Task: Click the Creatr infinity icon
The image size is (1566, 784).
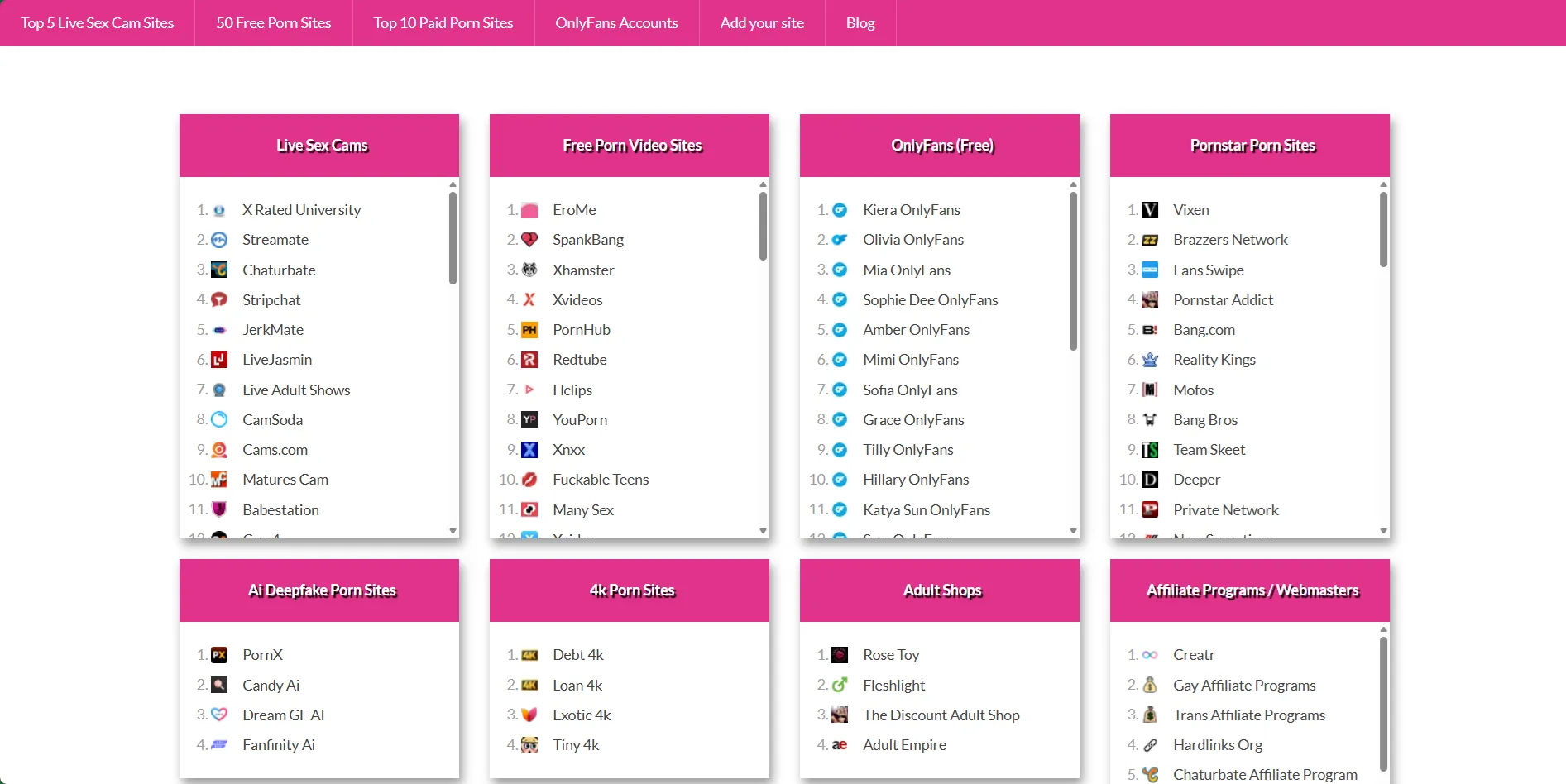Action: 1150,655
